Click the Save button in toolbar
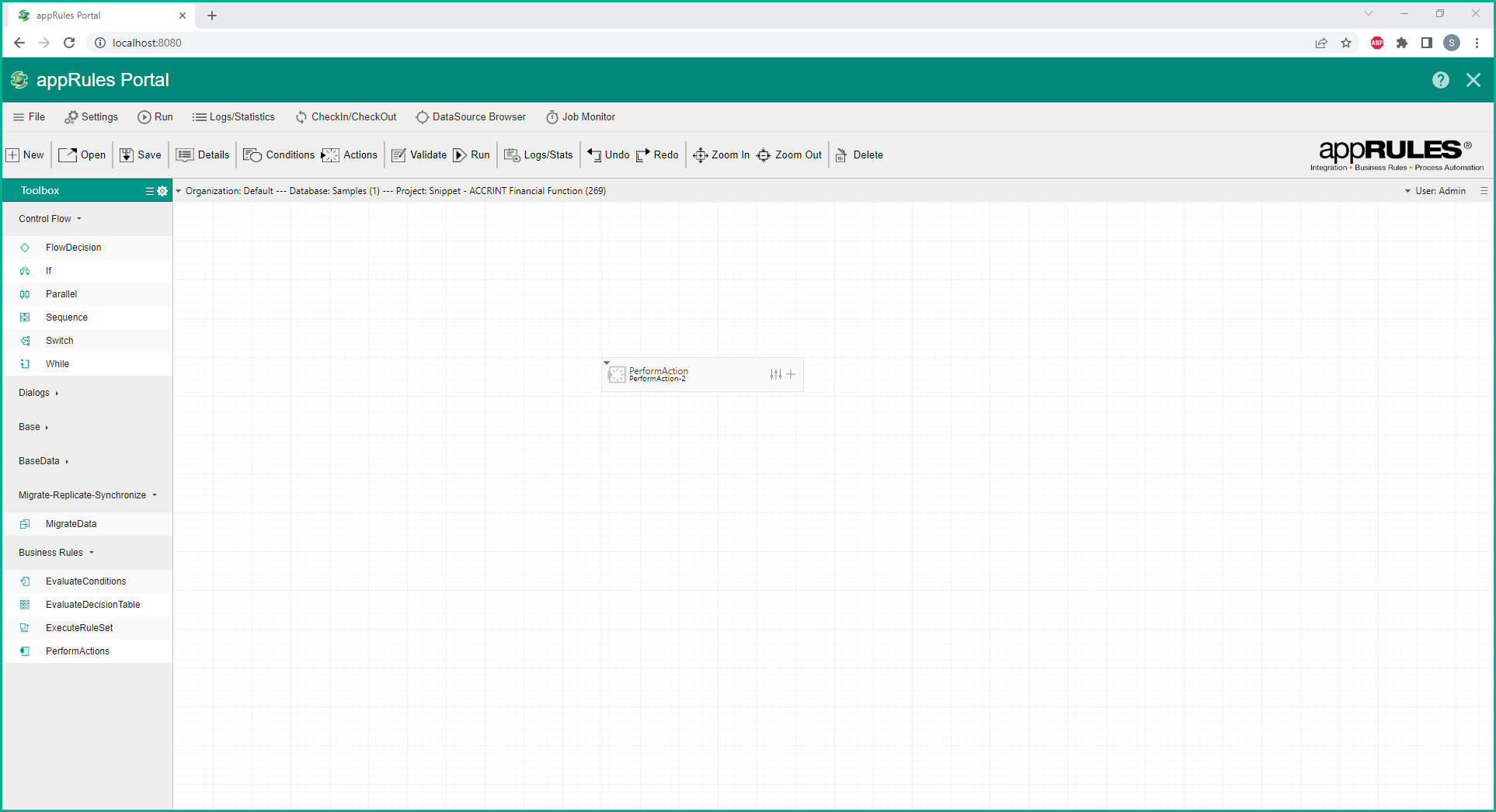 click(141, 155)
